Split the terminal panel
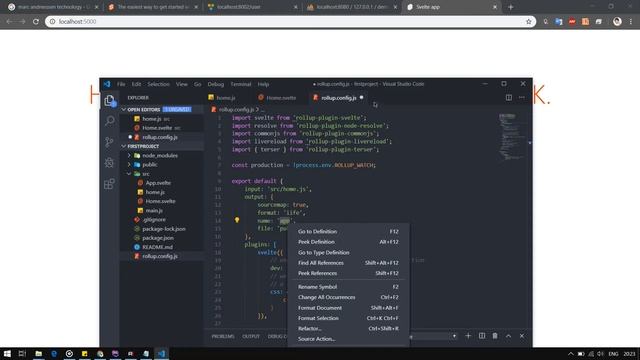Viewport: 640px width, 360px height. [482, 336]
